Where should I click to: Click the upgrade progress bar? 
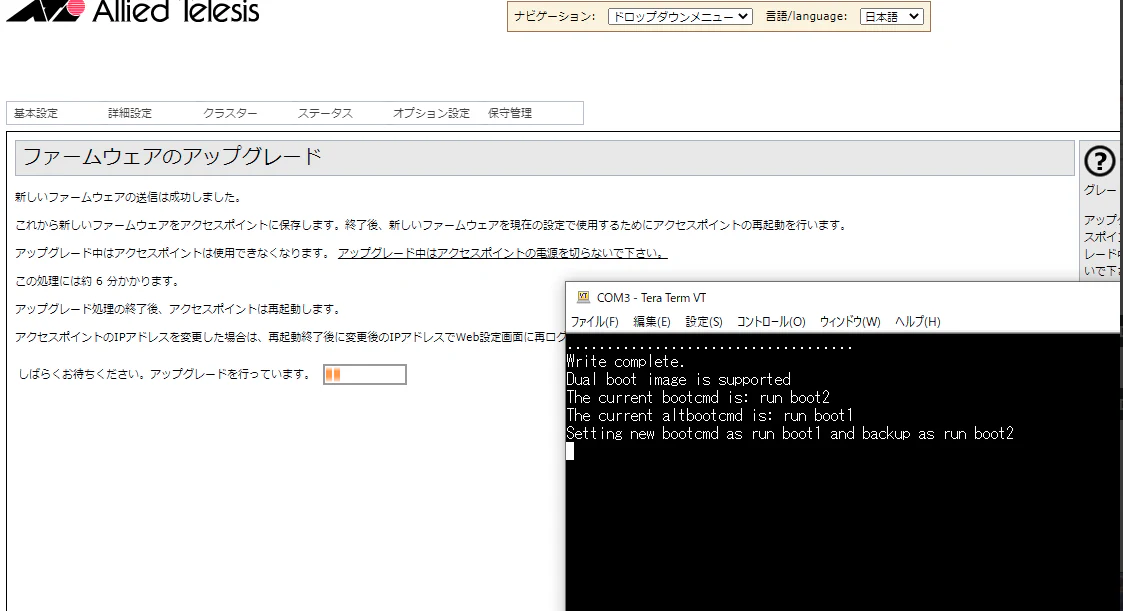click(x=365, y=374)
